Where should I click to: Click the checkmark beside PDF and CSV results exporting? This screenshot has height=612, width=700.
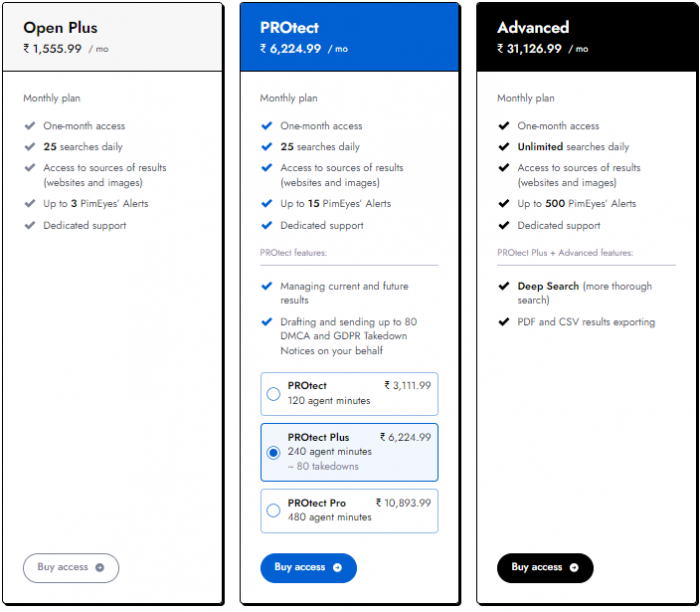504,322
